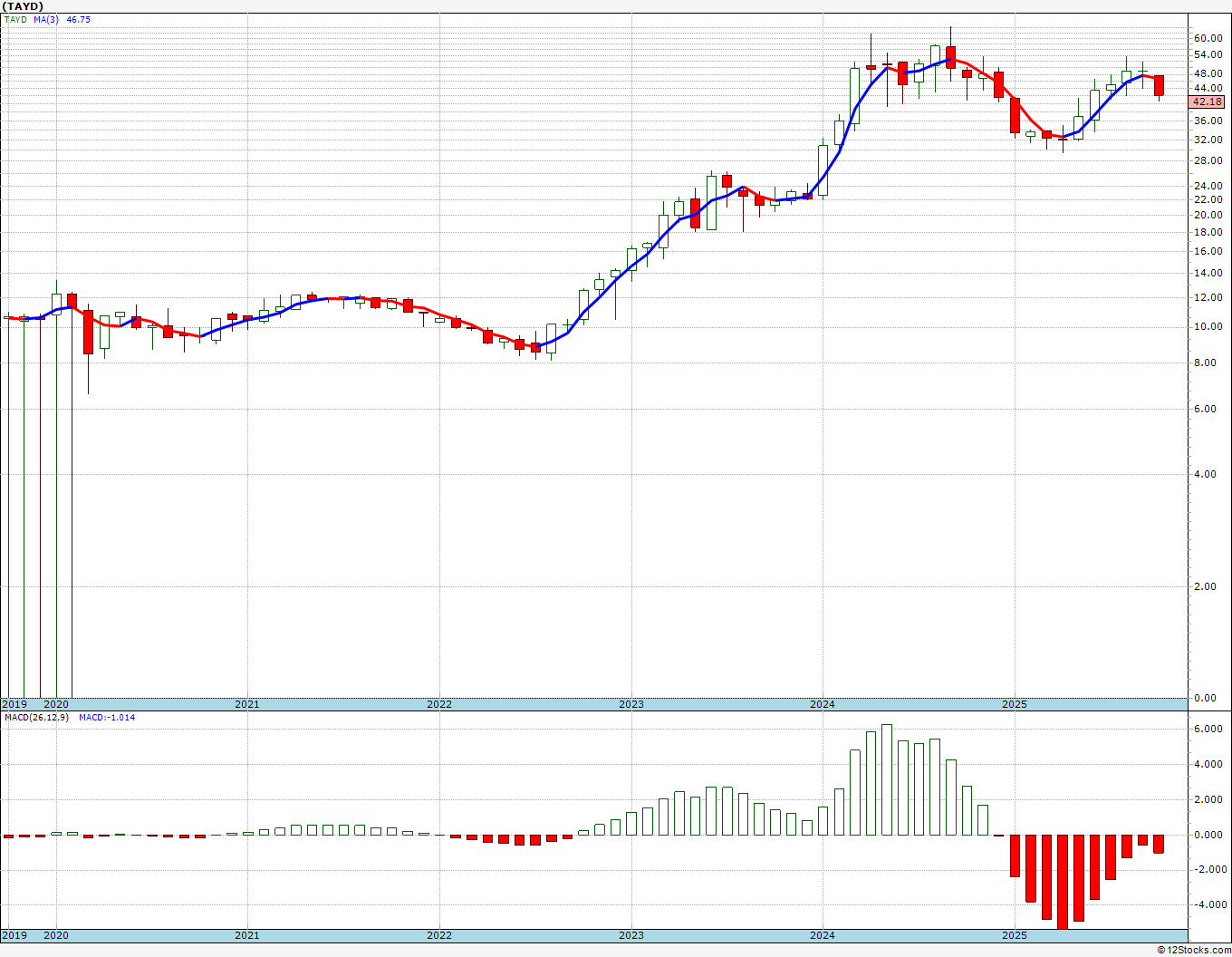The height and width of the screenshot is (957, 1232).
Task: Click 2025 on the MACD panel time axis
Action: click(1015, 935)
